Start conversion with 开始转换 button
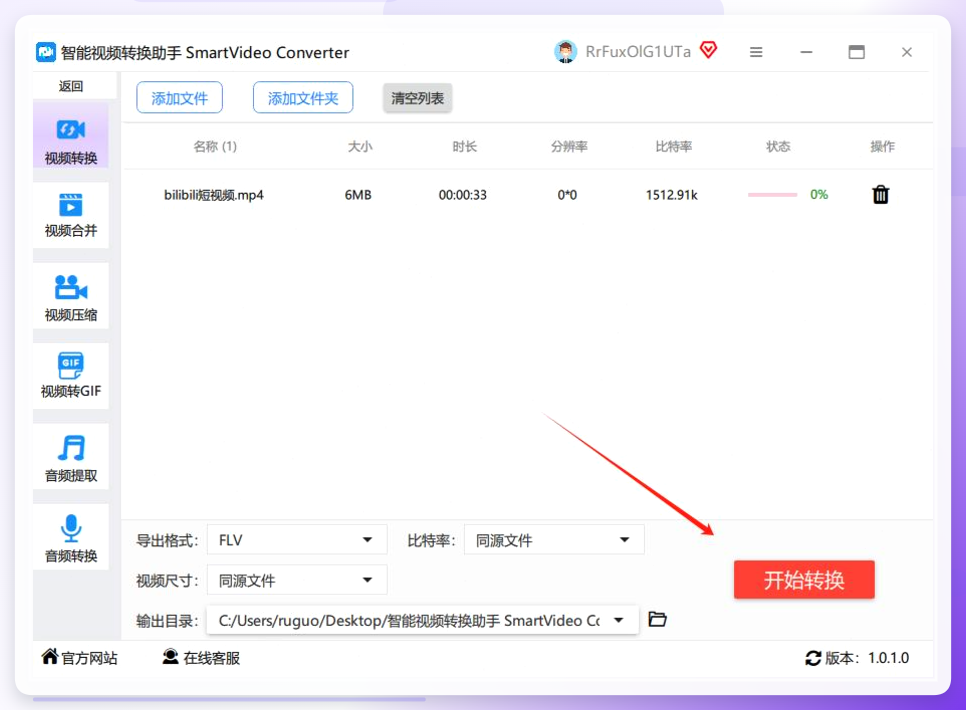The width and height of the screenshot is (966, 710). (x=804, y=579)
